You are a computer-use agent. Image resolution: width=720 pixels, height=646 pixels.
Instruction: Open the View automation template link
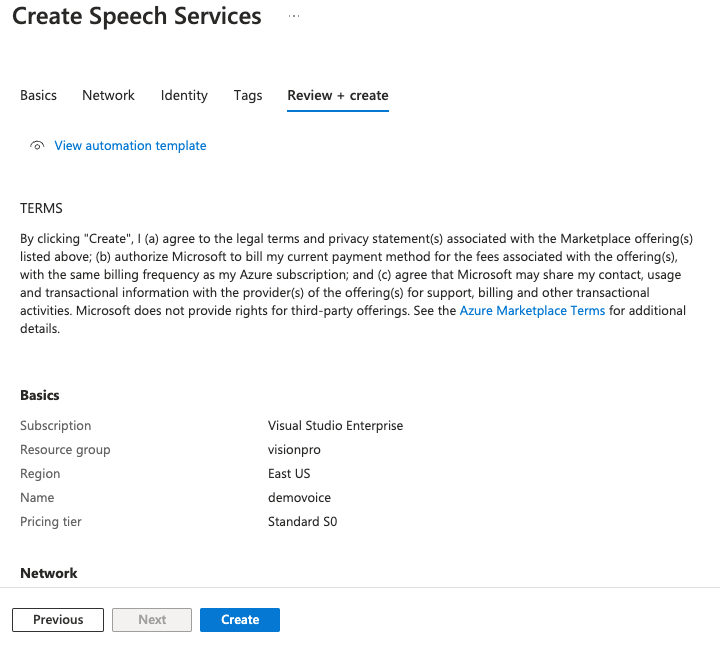coord(130,146)
